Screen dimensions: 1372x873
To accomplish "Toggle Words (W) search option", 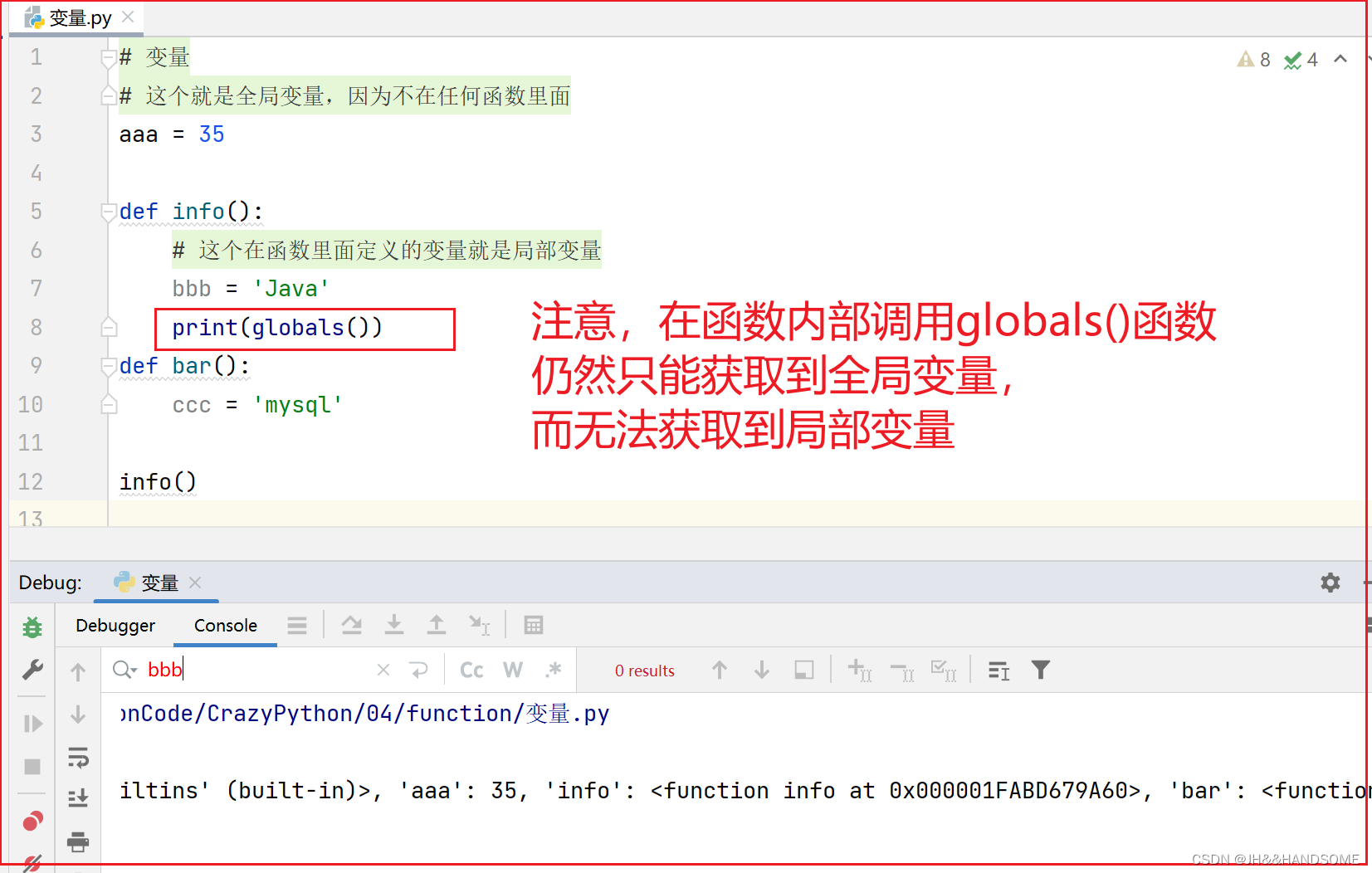I will (x=513, y=670).
